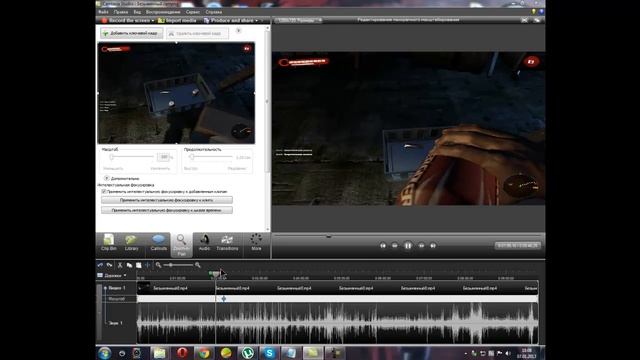Click apply SmartFocus to clip button
Image resolution: width=640 pixels, height=360 pixels.
coord(167,200)
